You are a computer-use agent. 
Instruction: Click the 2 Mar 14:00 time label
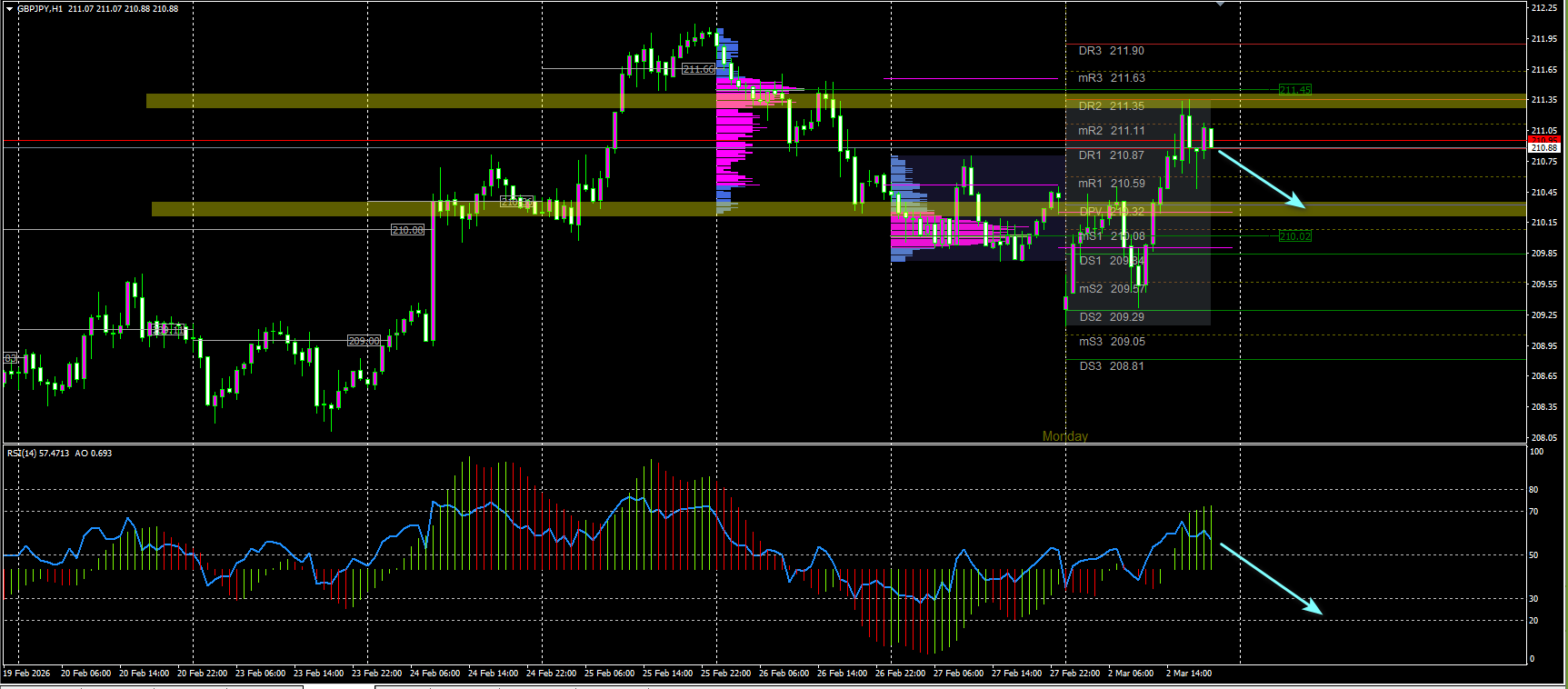1189,674
